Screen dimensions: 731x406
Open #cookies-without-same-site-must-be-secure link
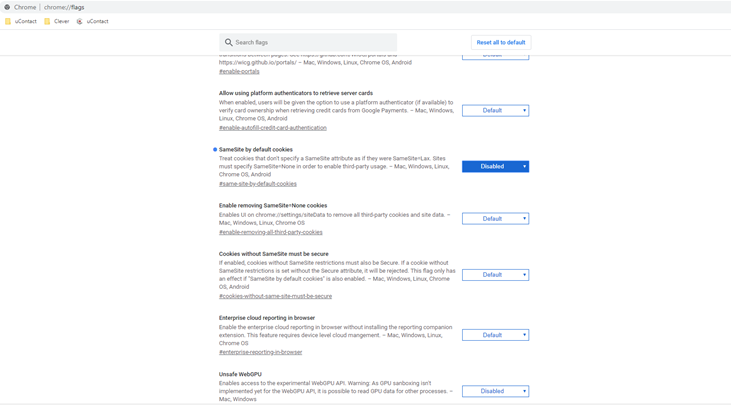pos(275,296)
